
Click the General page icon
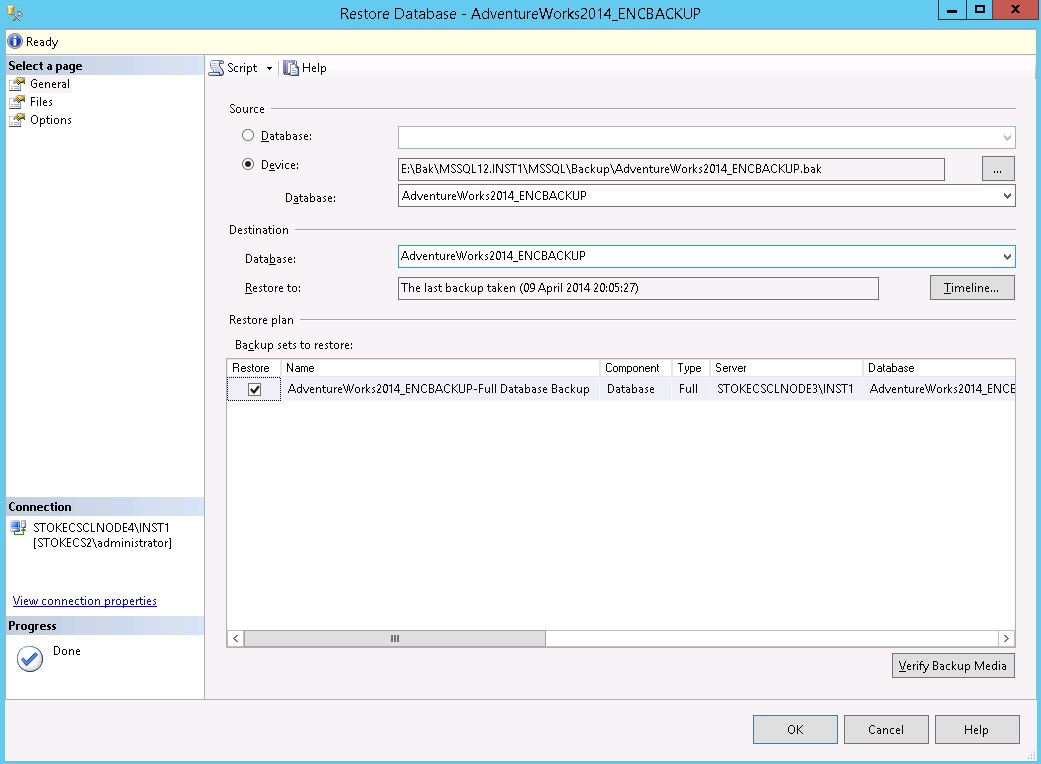(17, 84)
